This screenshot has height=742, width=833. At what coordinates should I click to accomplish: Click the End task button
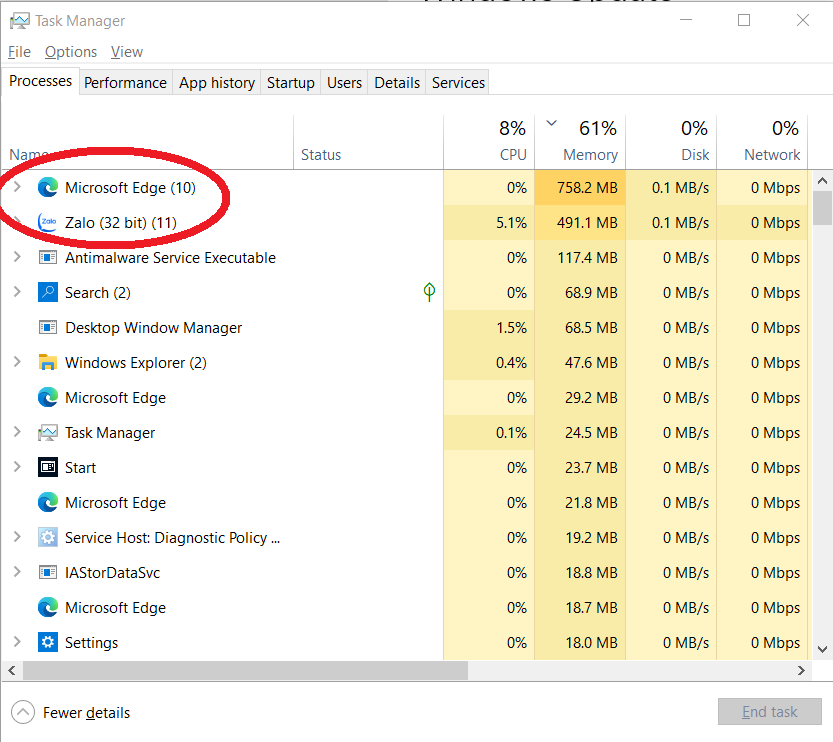point(769,712)
